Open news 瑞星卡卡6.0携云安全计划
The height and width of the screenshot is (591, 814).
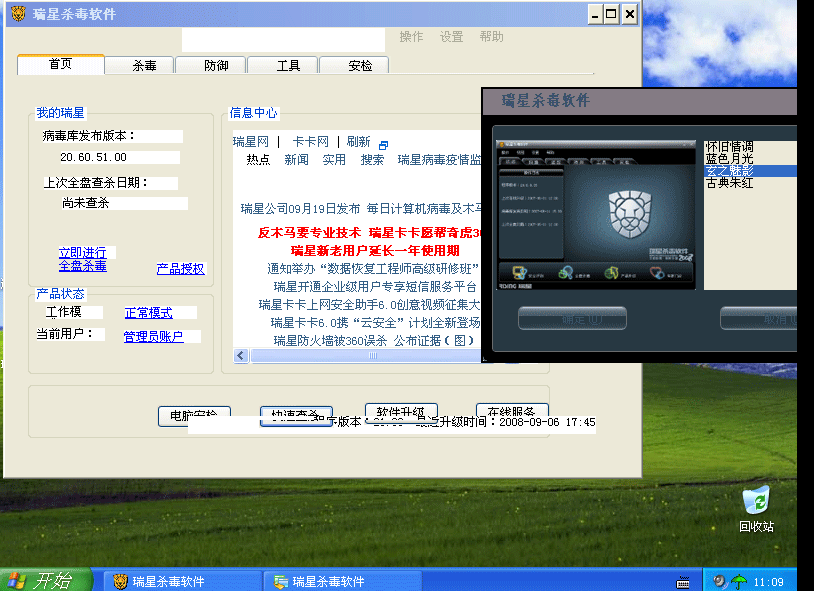click(x=375, y=323)
